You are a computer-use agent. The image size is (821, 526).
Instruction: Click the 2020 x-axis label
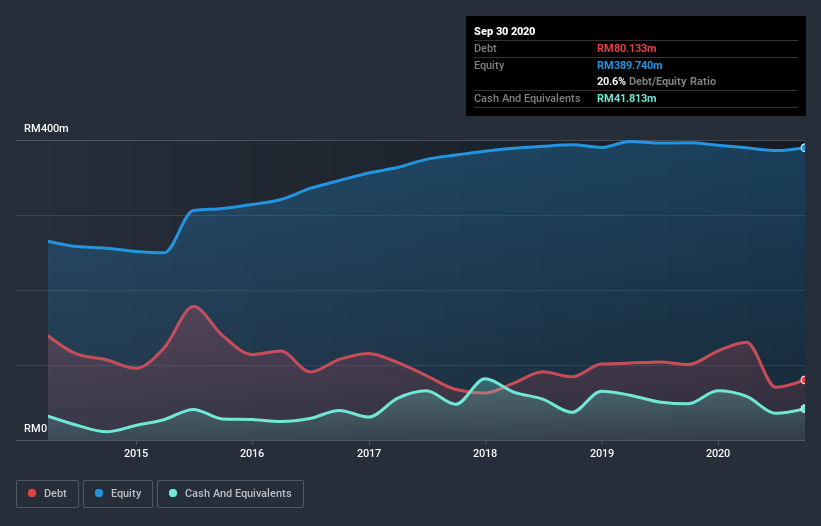[x=718, y=453]
